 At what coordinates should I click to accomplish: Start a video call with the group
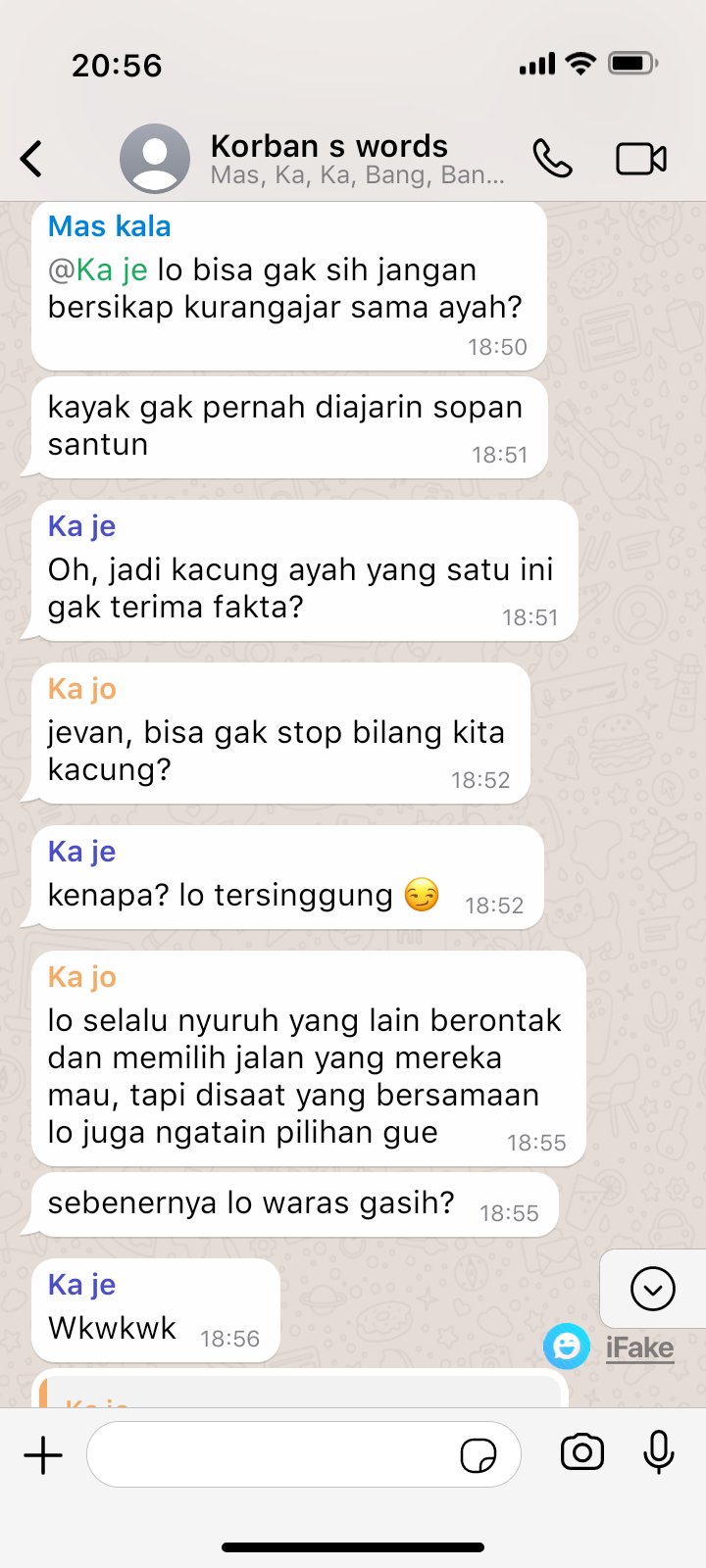click(641, 159)
